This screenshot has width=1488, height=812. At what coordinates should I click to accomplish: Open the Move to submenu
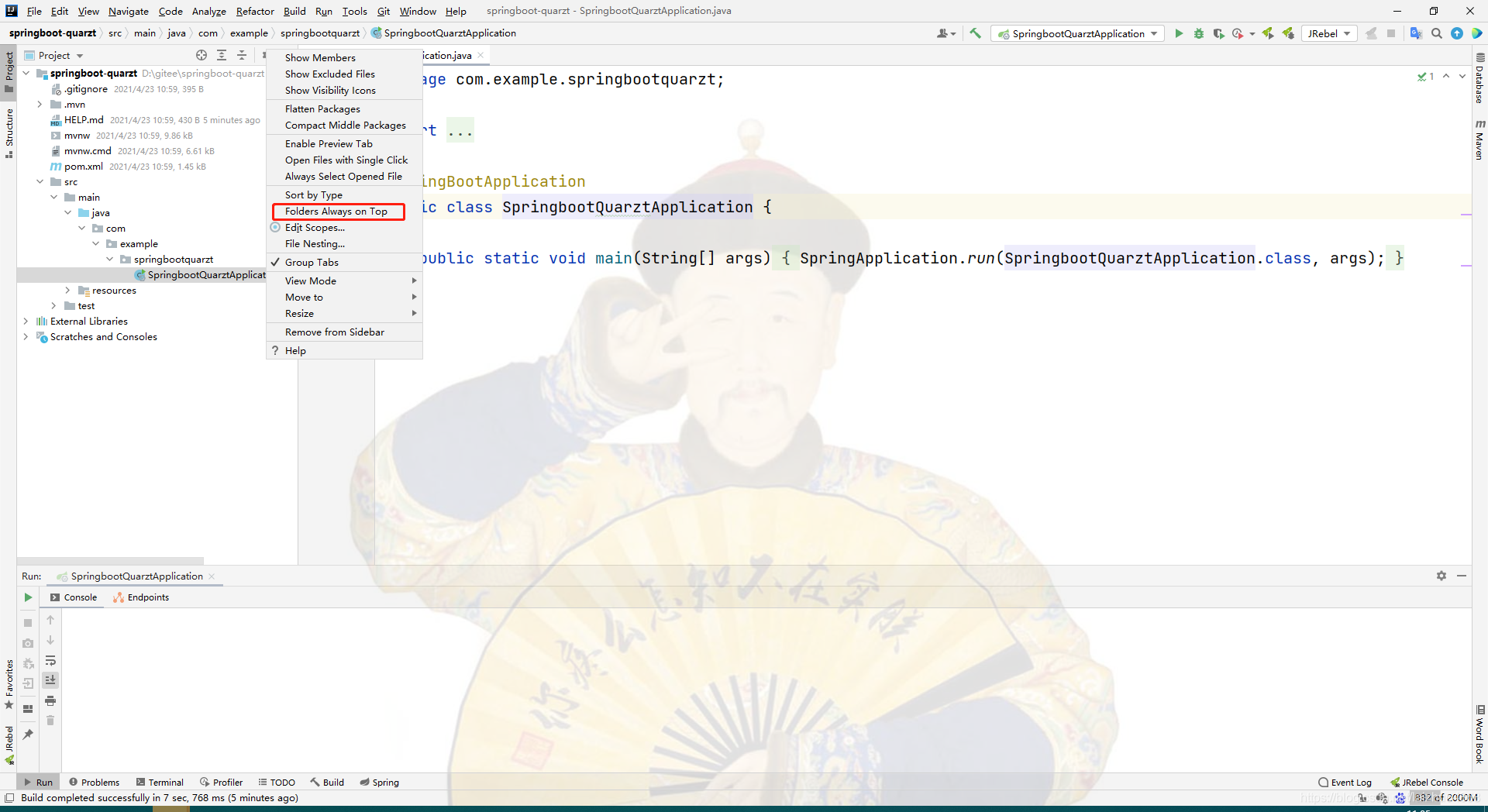[x=344, y=297]
